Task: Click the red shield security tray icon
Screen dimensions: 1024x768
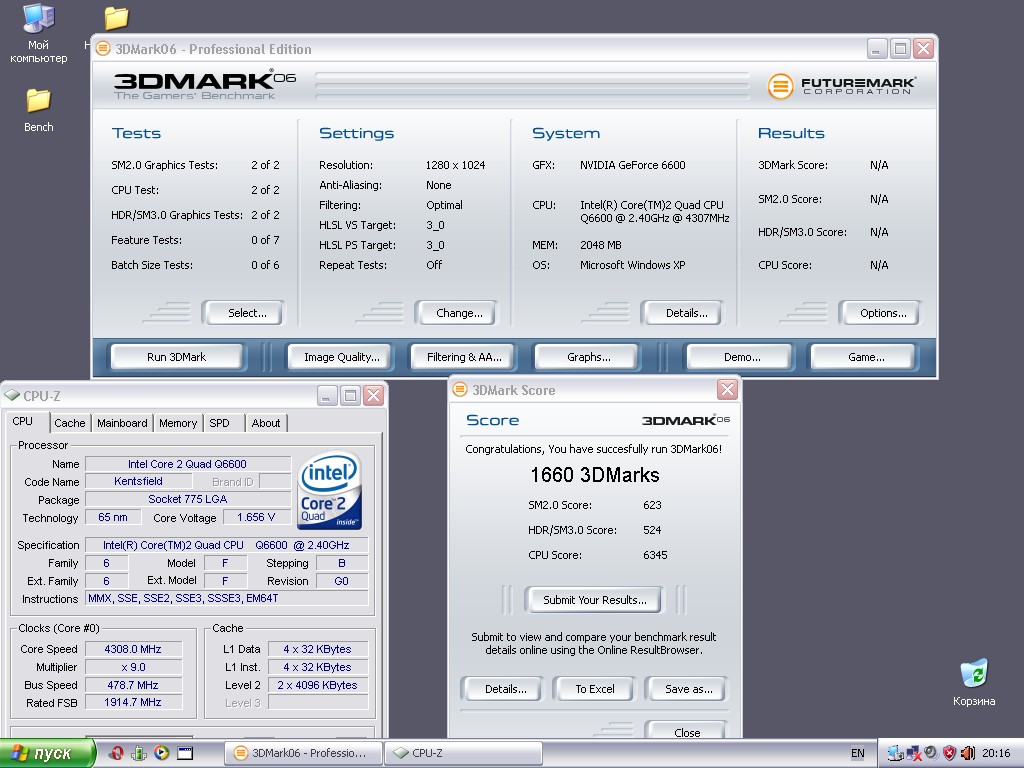Action: coord(950,753)
